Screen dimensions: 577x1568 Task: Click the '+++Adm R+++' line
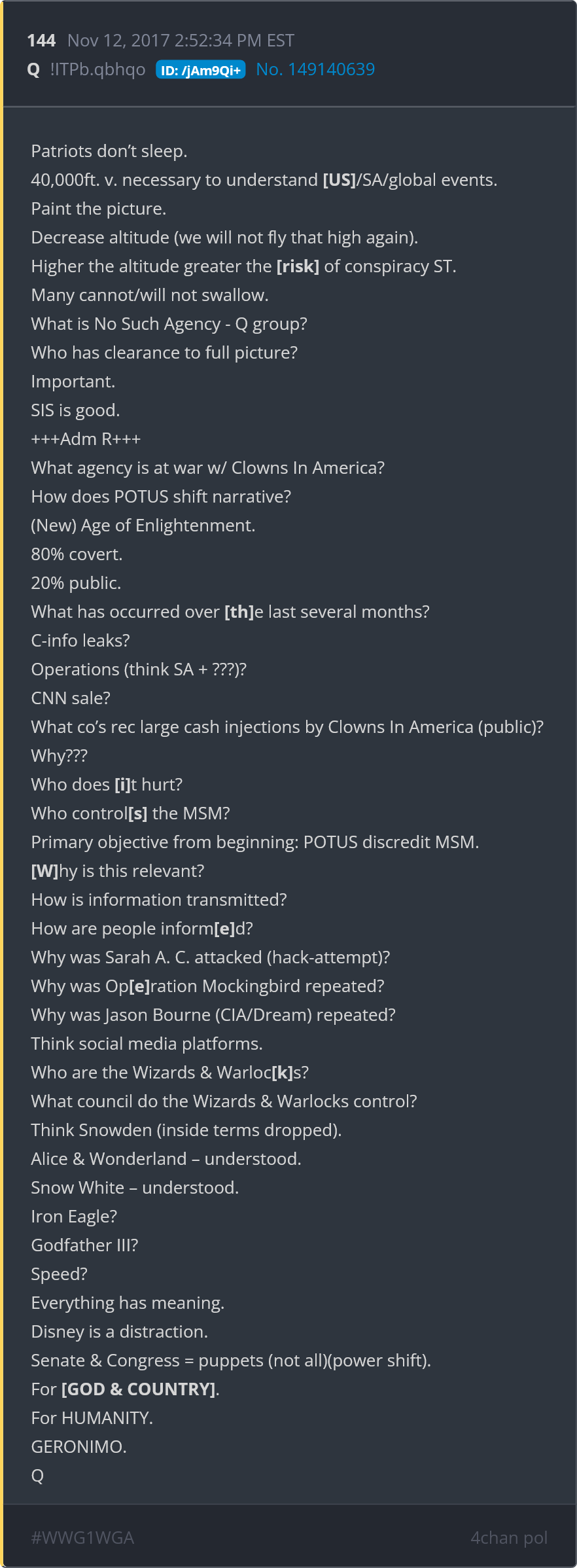[x=86, y=439]
